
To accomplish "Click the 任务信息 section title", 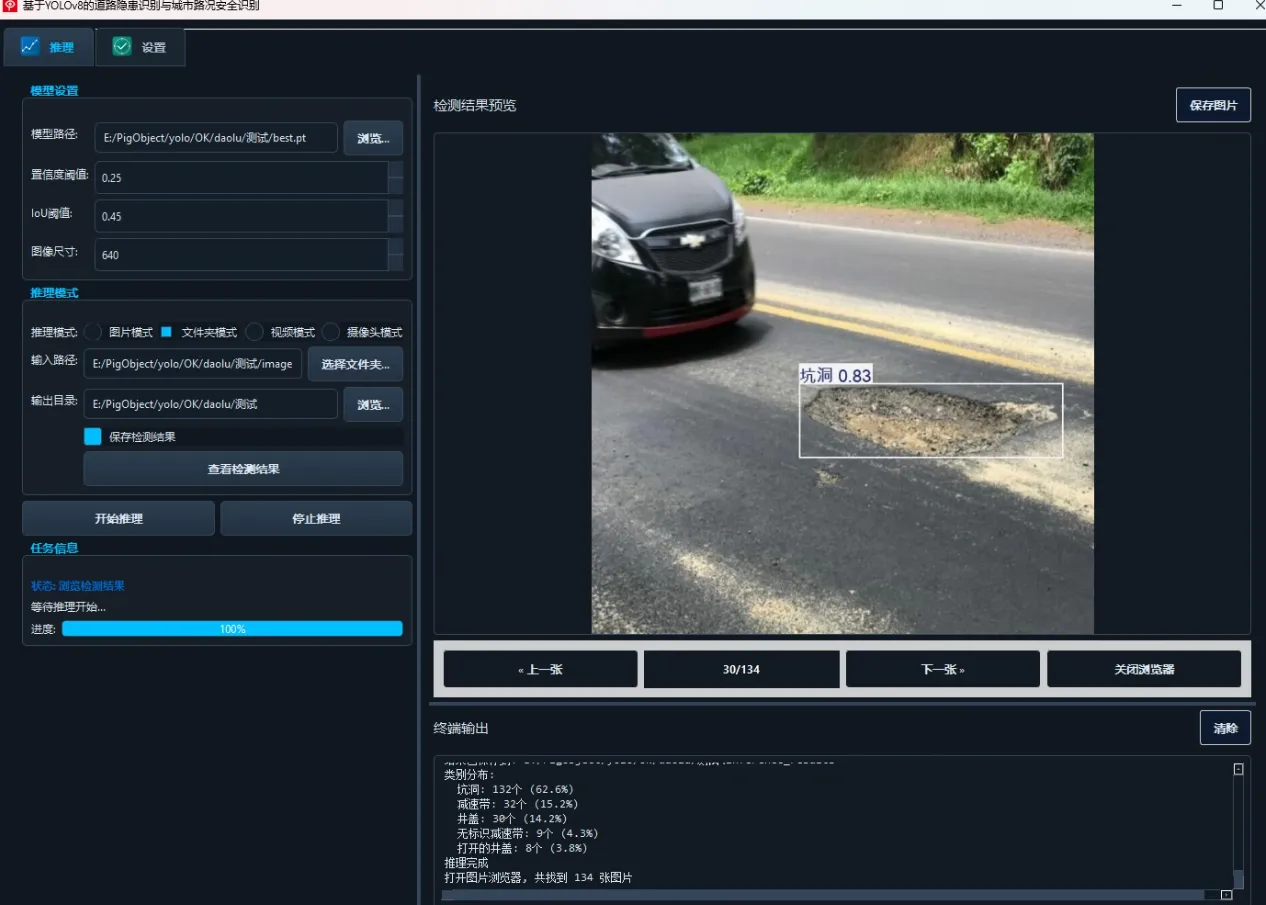I will click(x=54, y=548).
